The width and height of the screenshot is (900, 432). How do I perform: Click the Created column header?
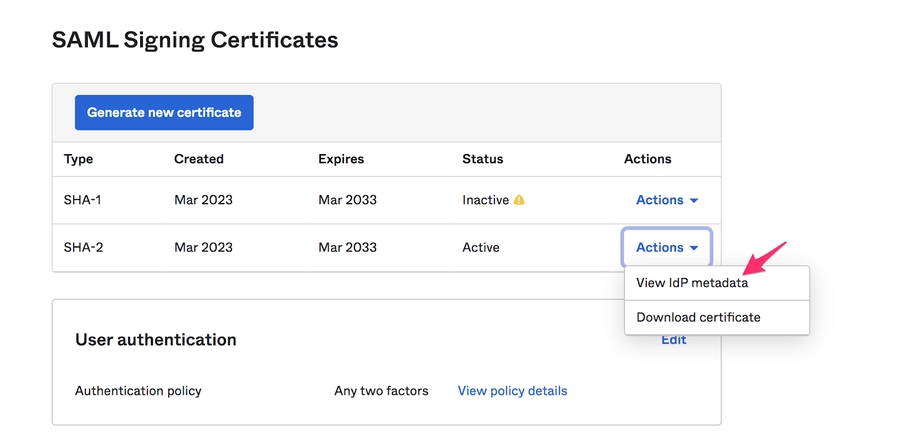(x=199, y=159)
